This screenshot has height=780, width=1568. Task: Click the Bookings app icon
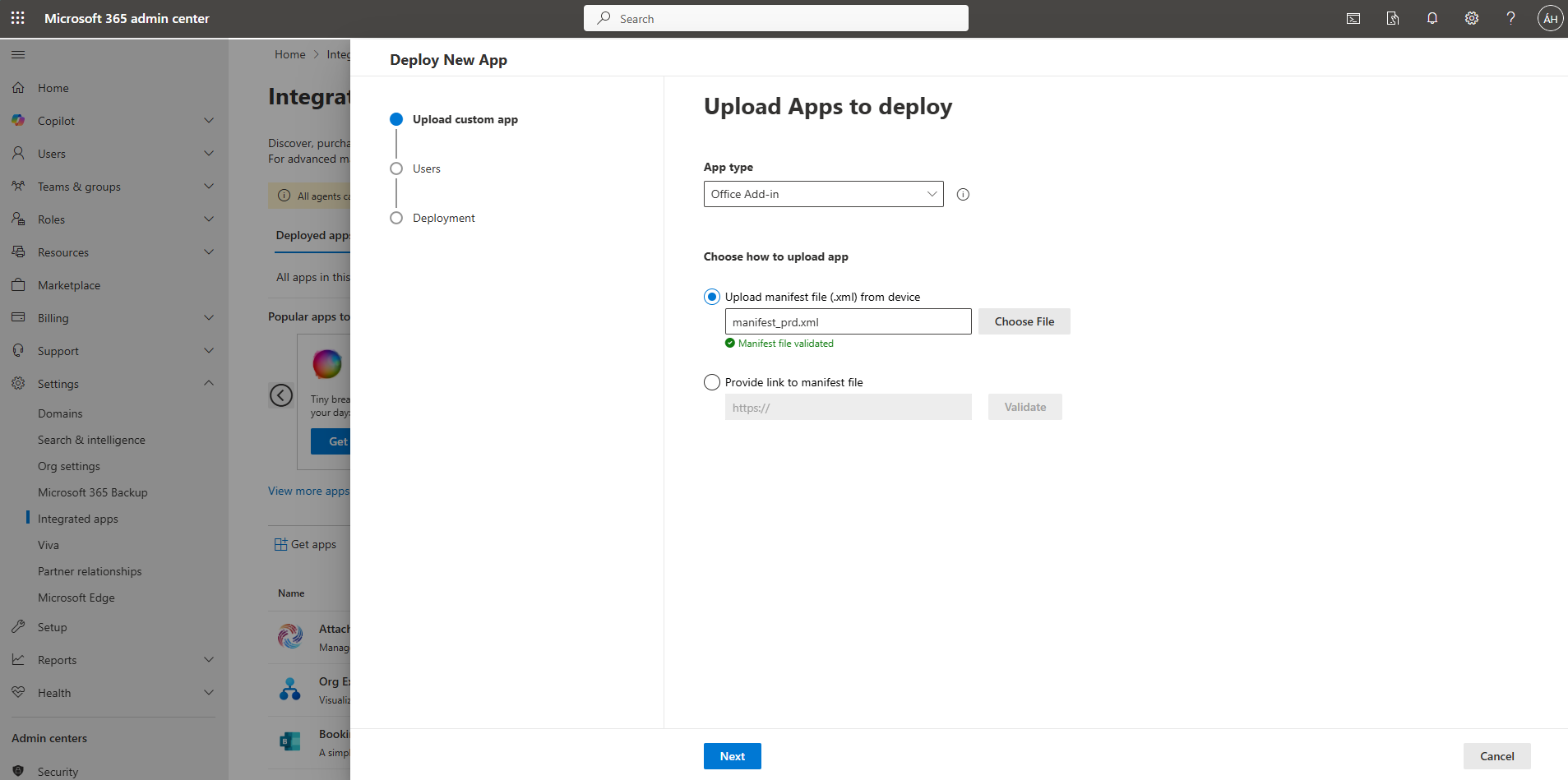(289, 741)
